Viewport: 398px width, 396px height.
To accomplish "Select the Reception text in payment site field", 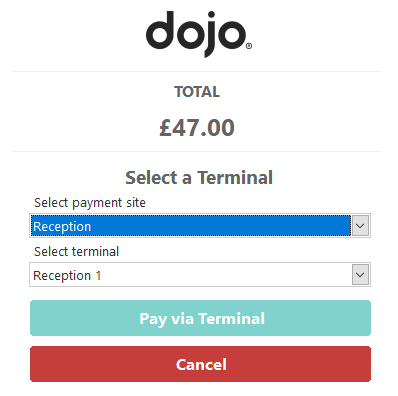I will 62,227.
